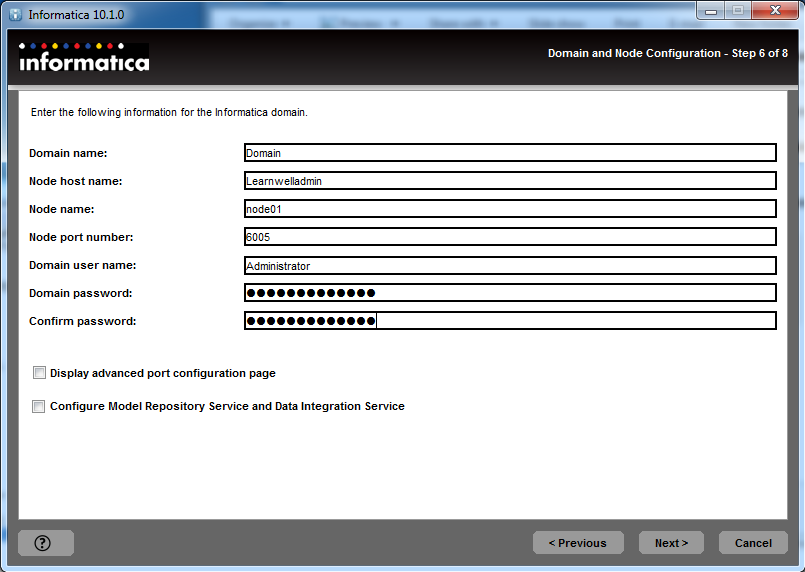Focus the Domain name field
This screenshot has width=805, height=572.
pos(510,152)
